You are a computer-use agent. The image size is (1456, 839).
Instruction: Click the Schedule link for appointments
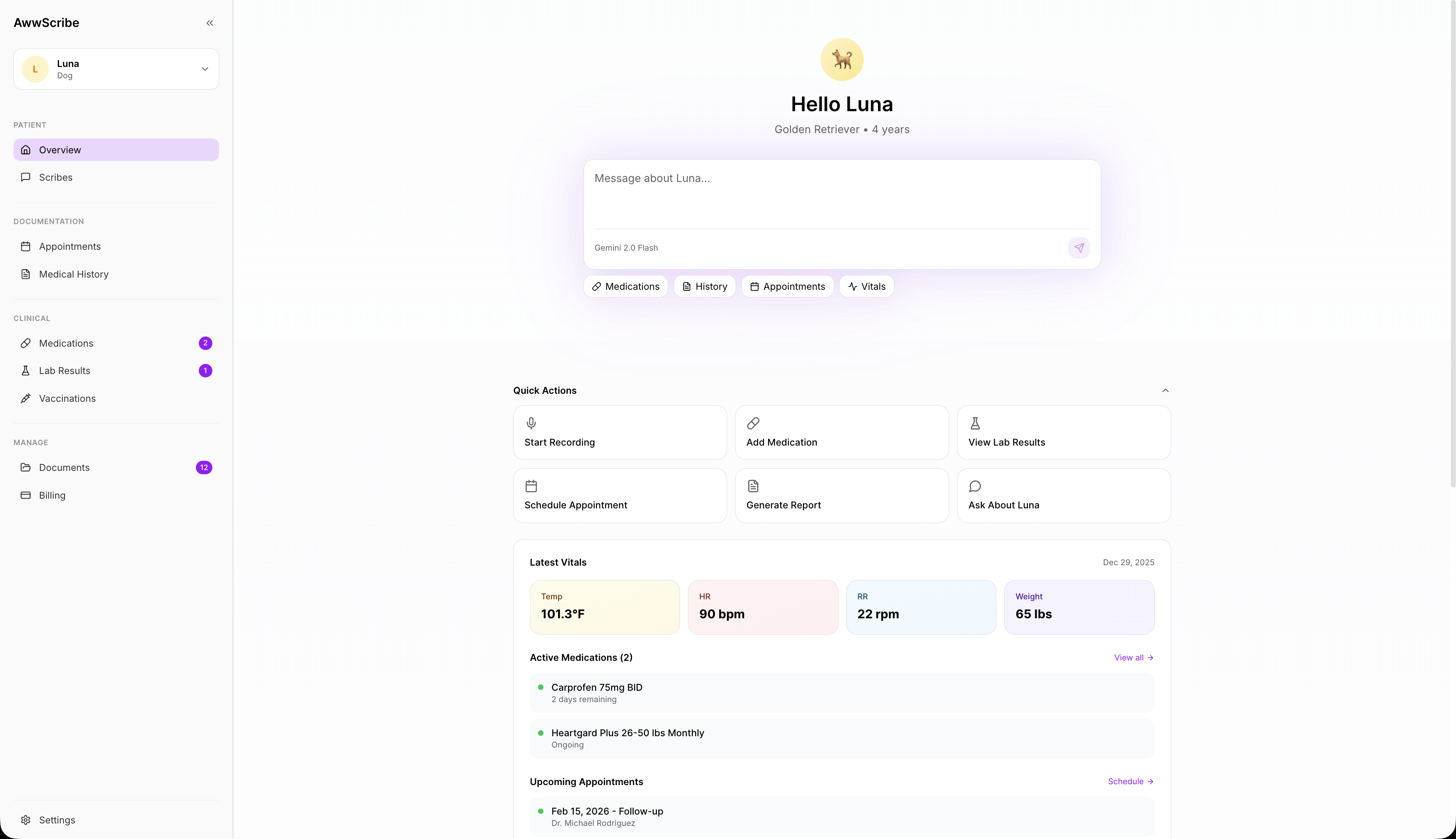[x=1130, y=781]
